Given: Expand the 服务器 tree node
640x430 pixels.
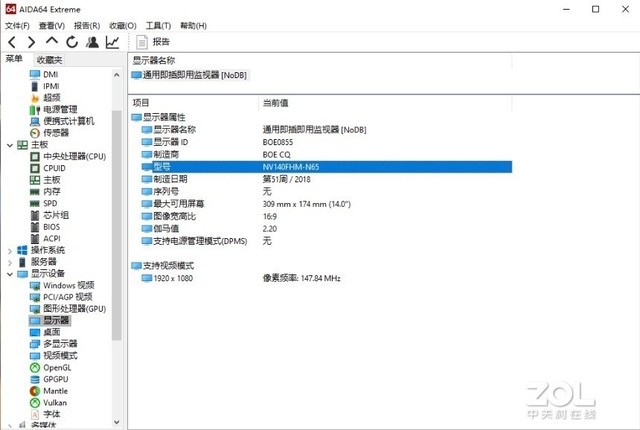Looking at the screenshot, I should (x=10, y=263).
